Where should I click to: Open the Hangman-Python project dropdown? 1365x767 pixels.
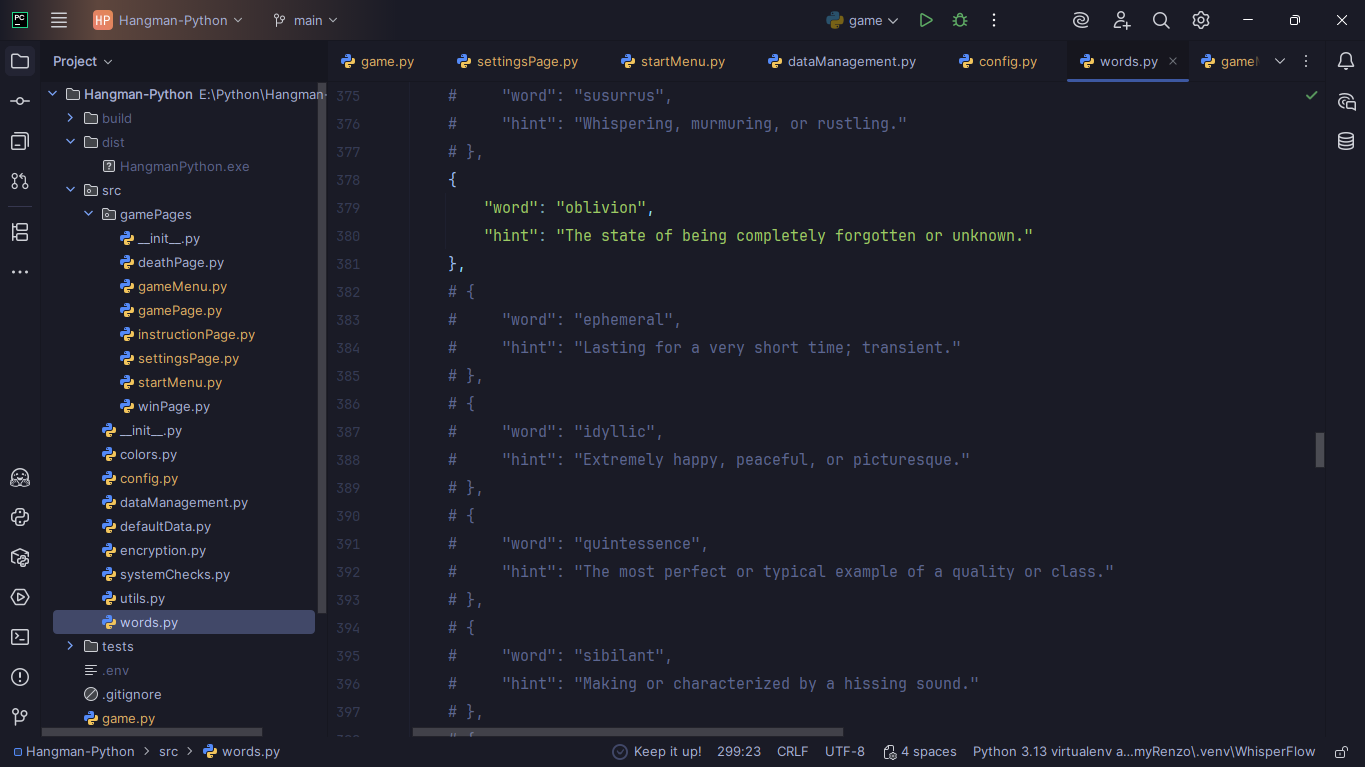(168, 20)
